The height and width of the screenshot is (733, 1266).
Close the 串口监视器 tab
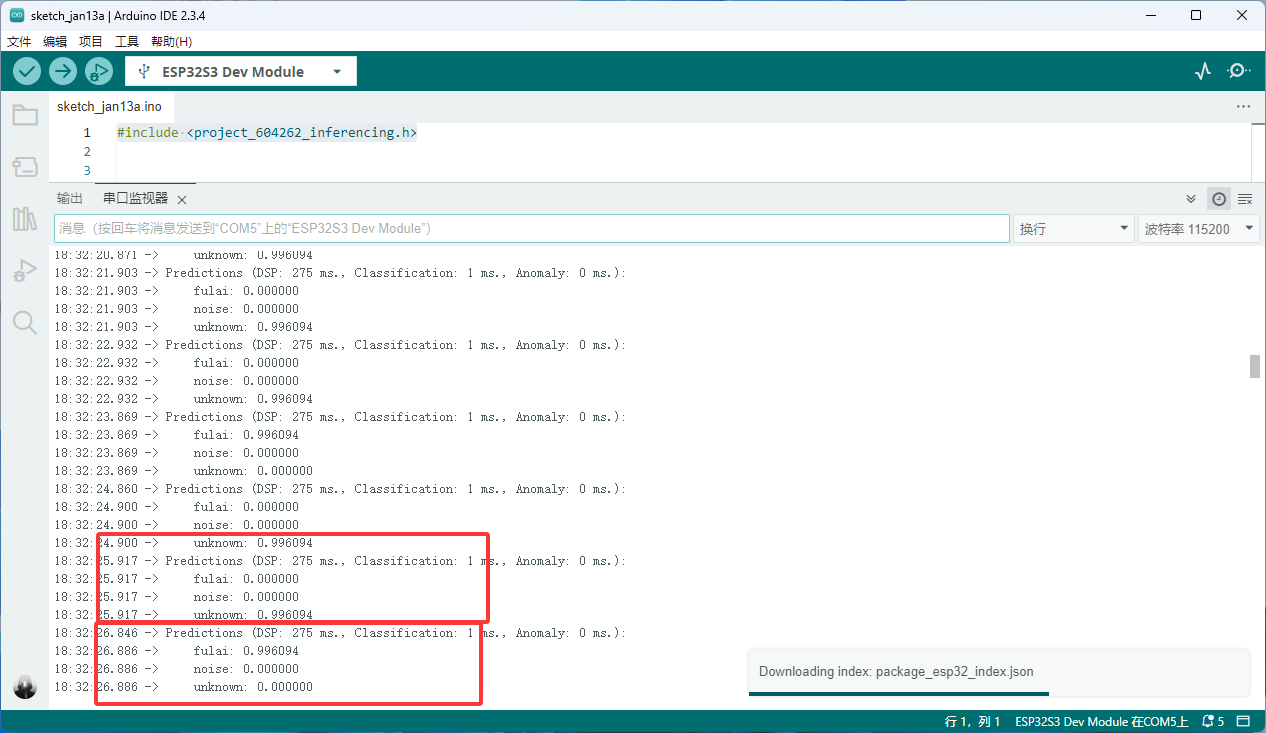pos(182,200)
